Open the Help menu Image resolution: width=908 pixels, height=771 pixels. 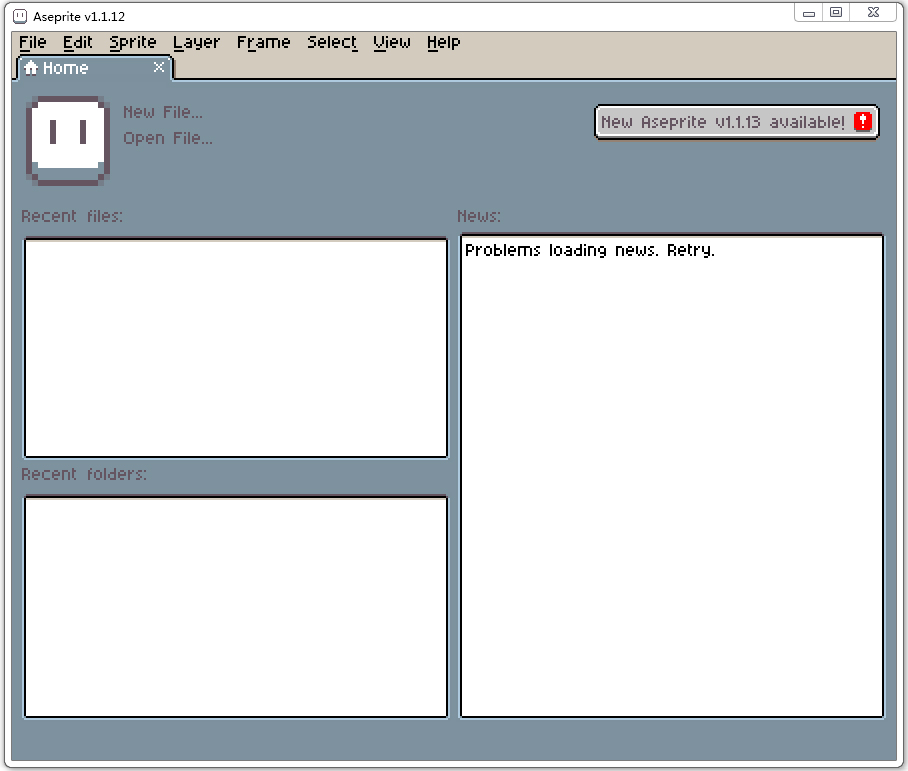[443, 42]
